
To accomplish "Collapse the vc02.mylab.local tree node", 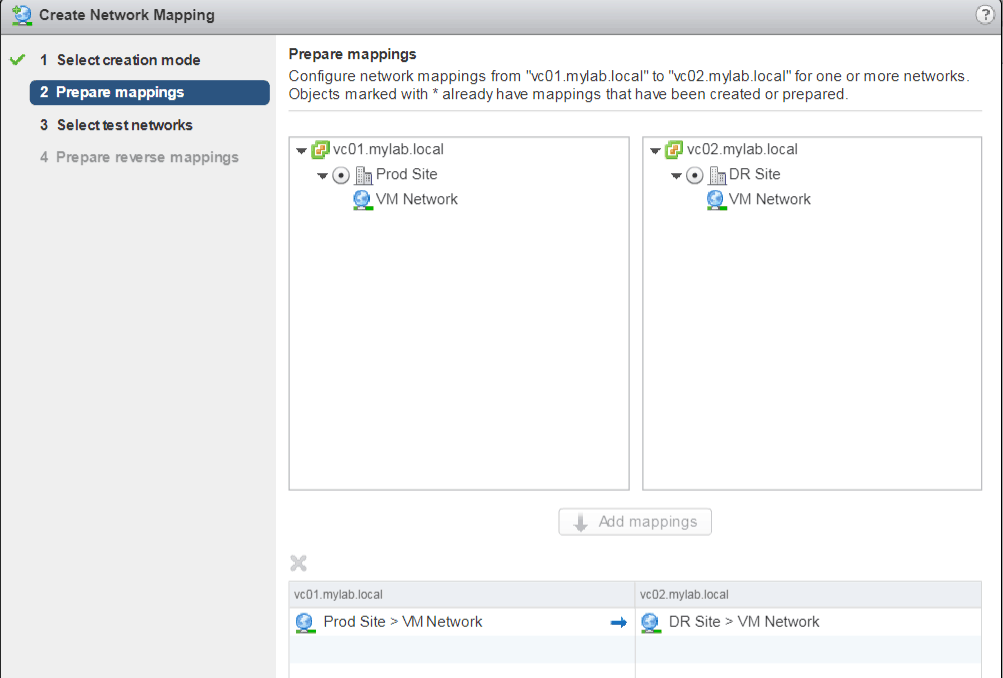I will [655, 151].
